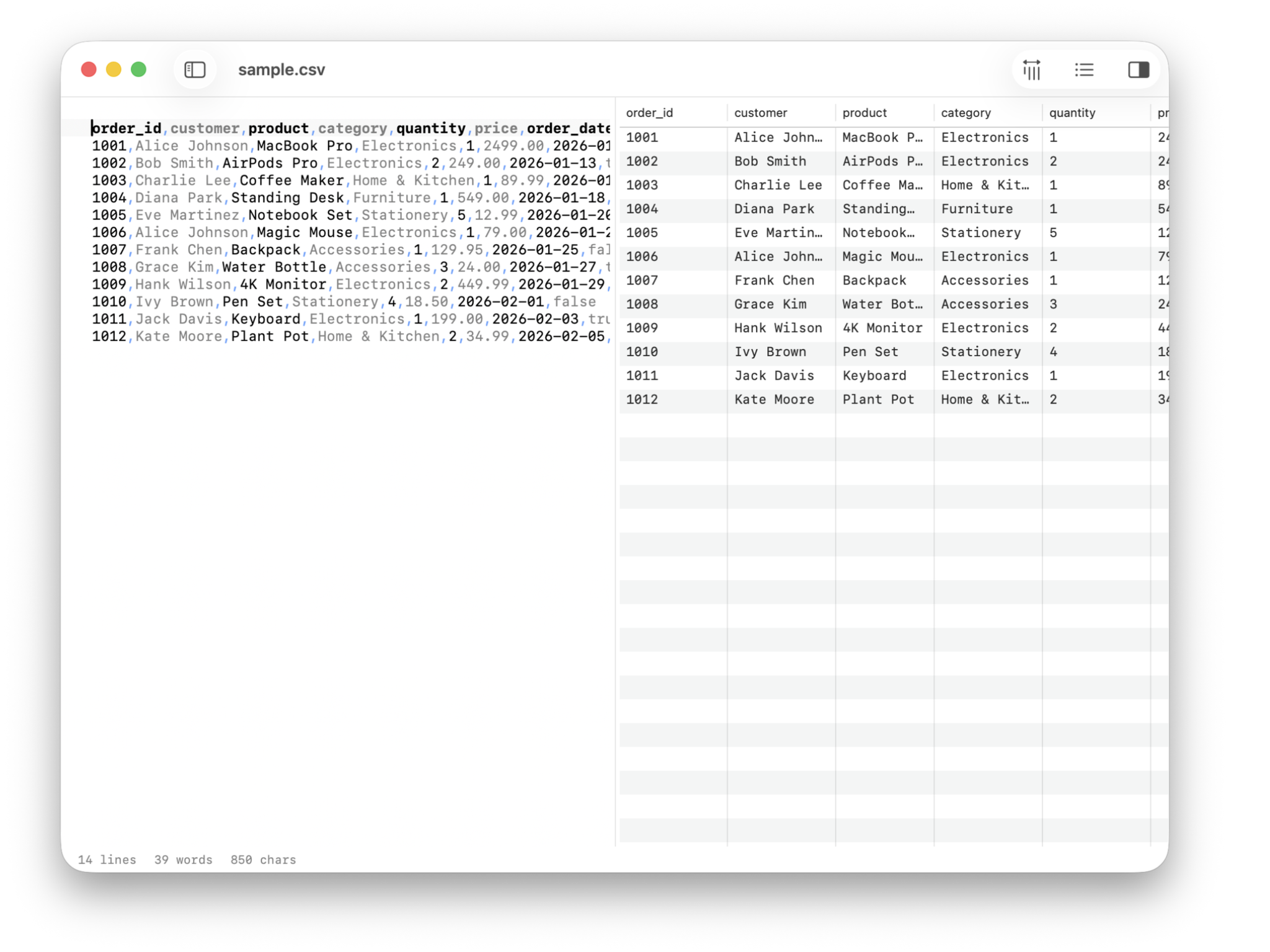Select the product column header
This screenshot has width=1270, height=952.
864,112
